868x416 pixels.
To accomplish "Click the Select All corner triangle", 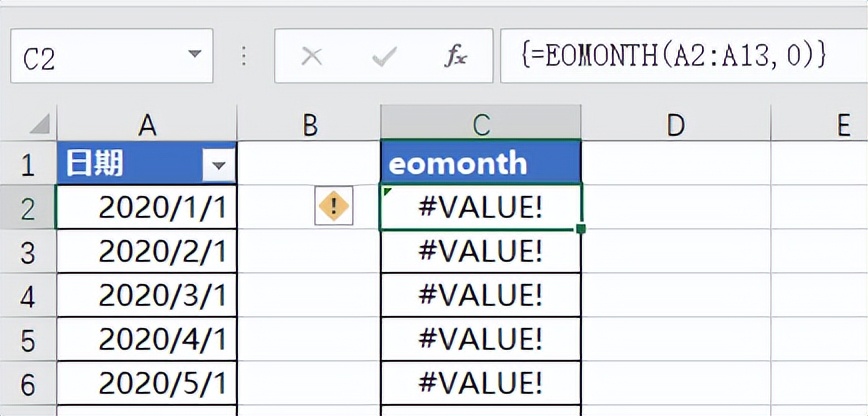I will tap(39, 125).
